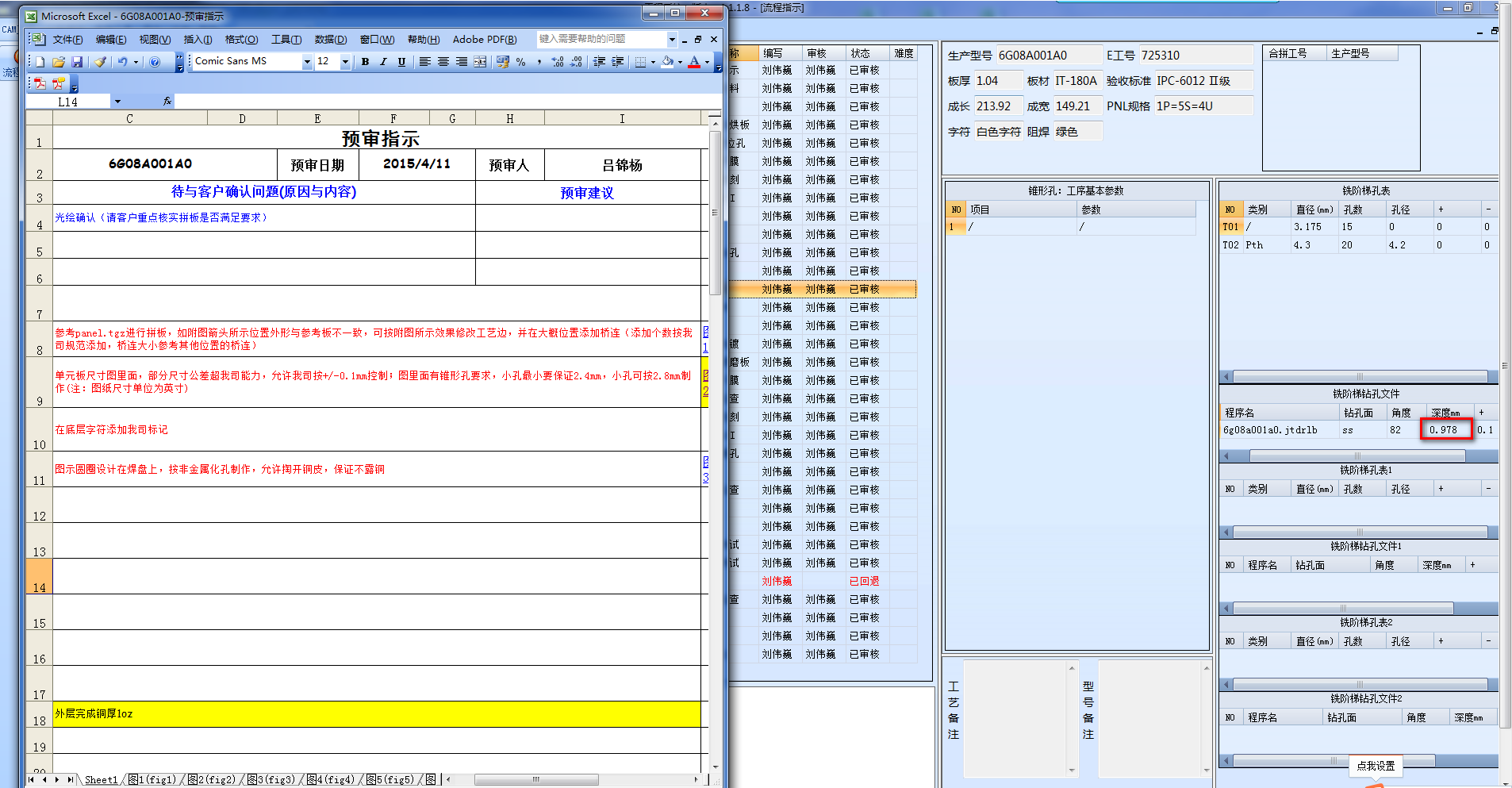This screenshot has height=788, width=1512.
Task: Open the 数据(D) menu
Action: coord(331,39)
